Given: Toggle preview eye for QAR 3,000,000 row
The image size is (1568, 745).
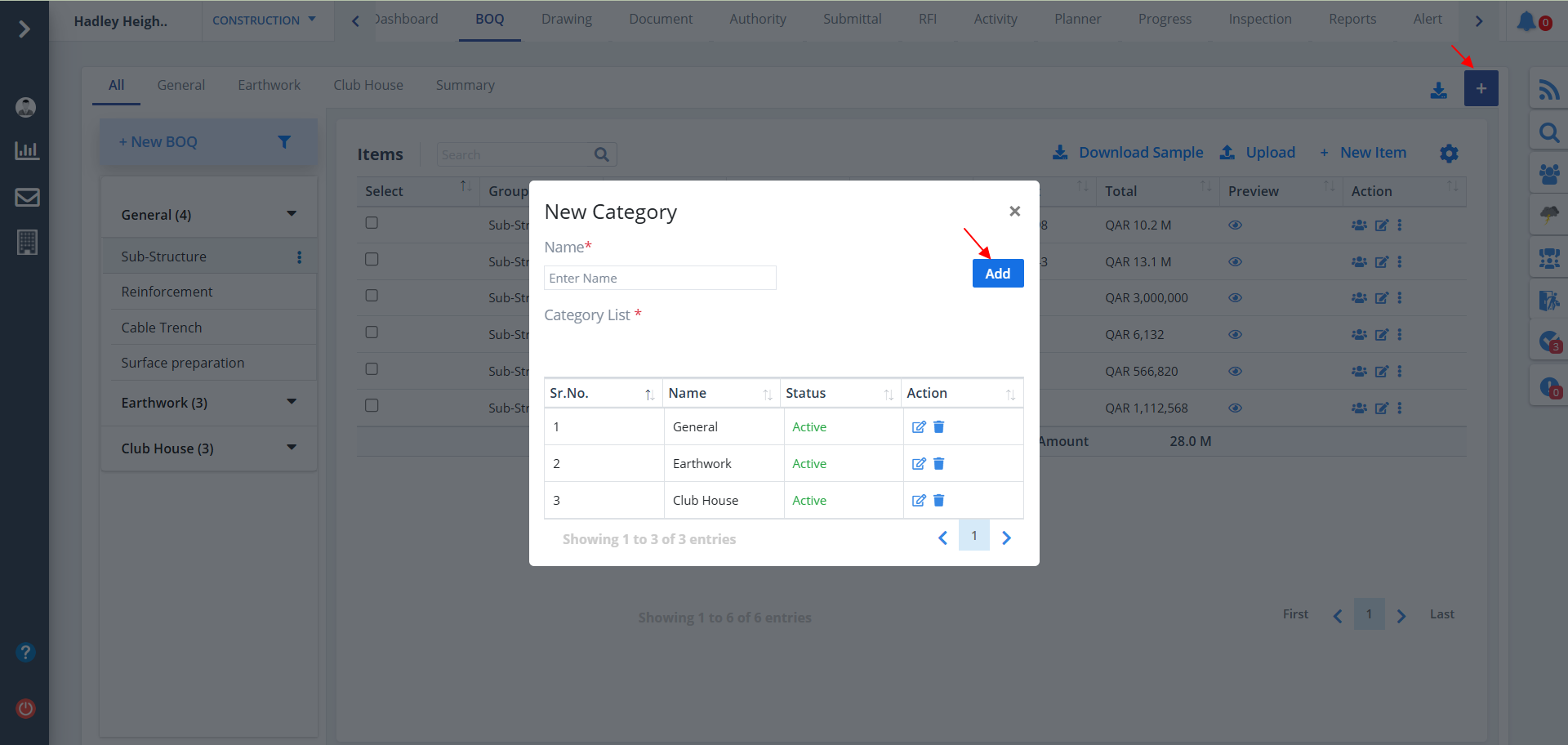Looking at the screenshot, I should [1235, 298].
